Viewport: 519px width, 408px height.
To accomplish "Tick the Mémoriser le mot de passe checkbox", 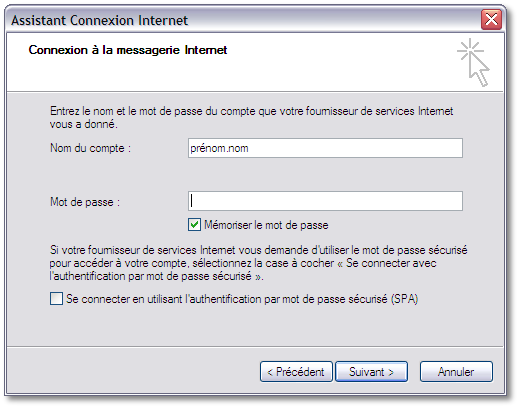I will 194,225.
